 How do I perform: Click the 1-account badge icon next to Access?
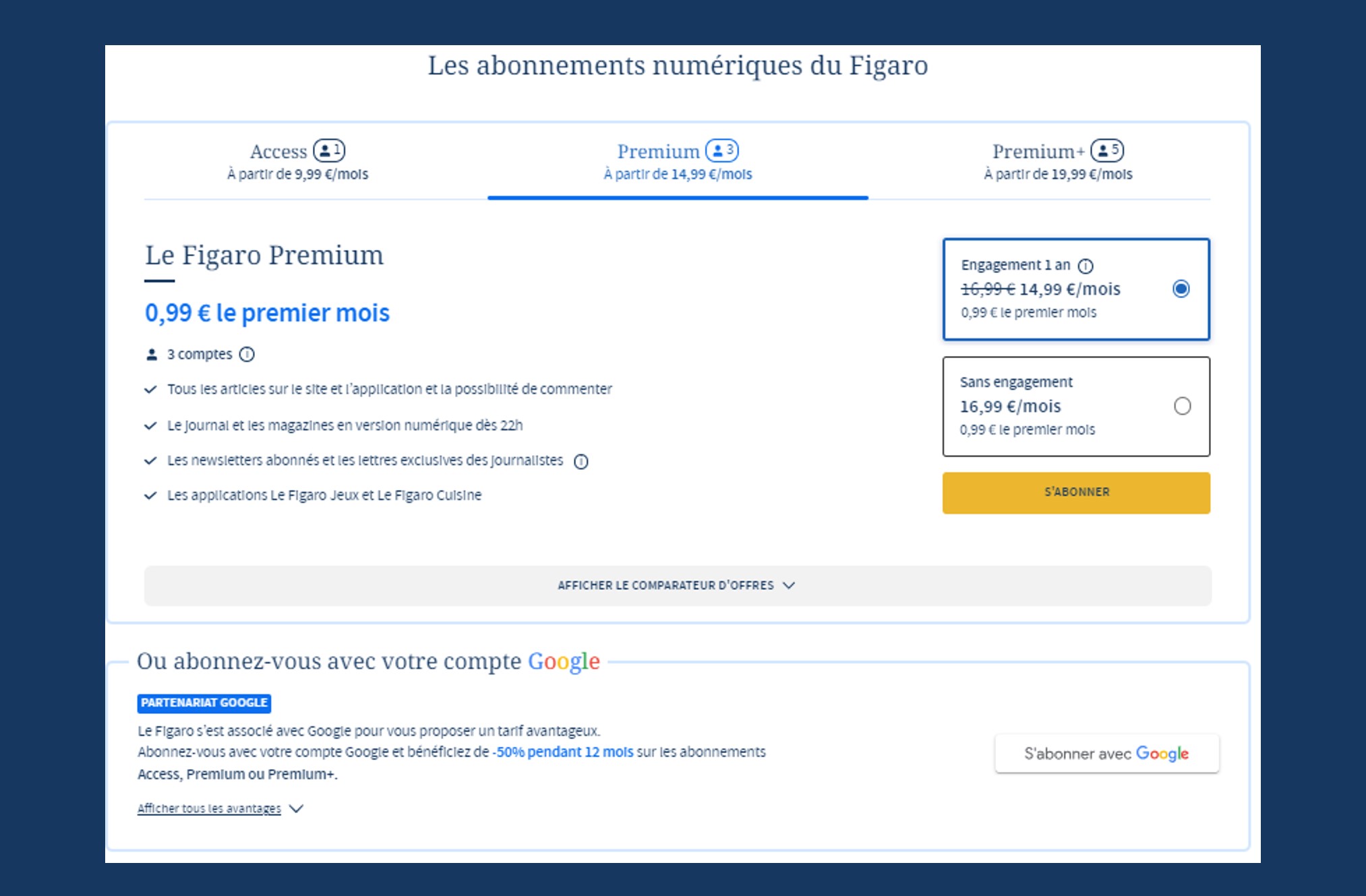(x=329, y=150)
